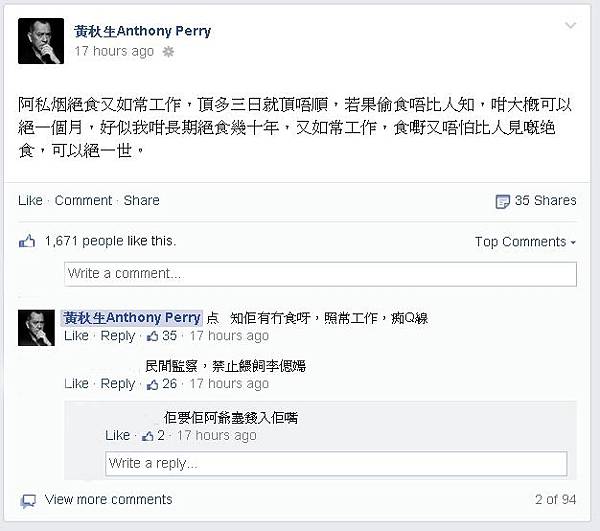This screenshot has width=600, height=531.
Task: View the 35 Shares list
Action: click(545, 200)
